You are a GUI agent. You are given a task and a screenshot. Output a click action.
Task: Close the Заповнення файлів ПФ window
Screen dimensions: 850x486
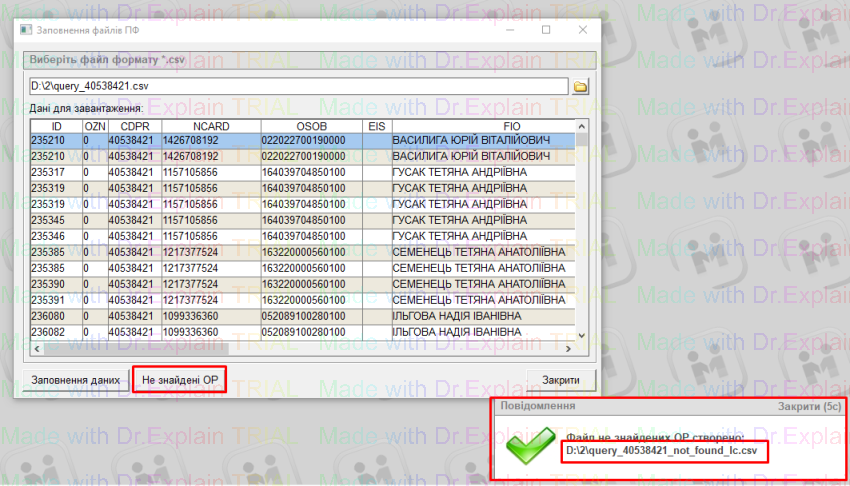coord(582,30)
